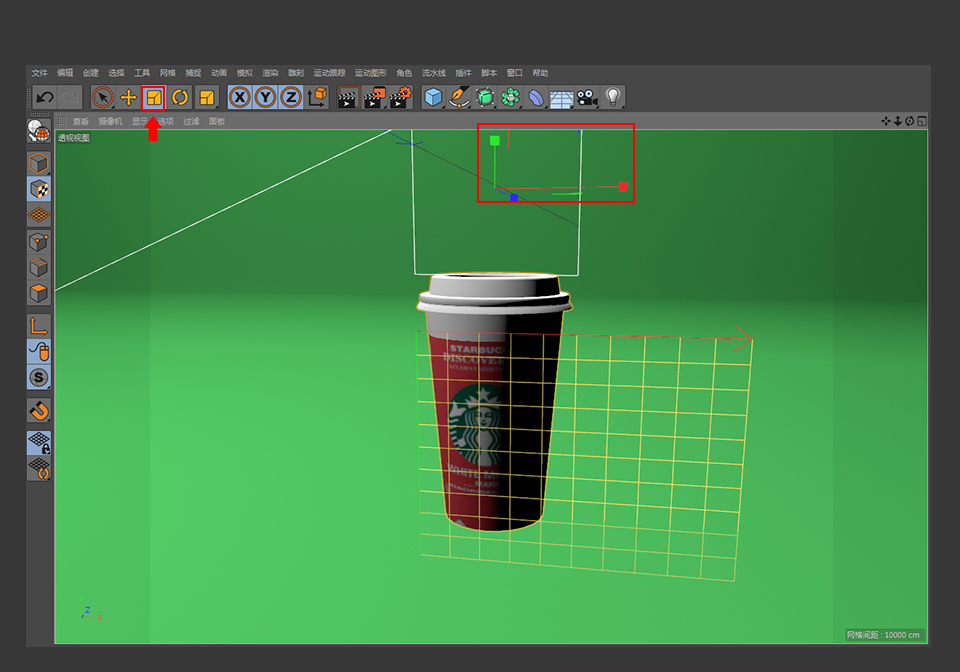The width and height of the screenshot is (960, 672).
Task: Click the Make Editable icon
Action: 39,132
